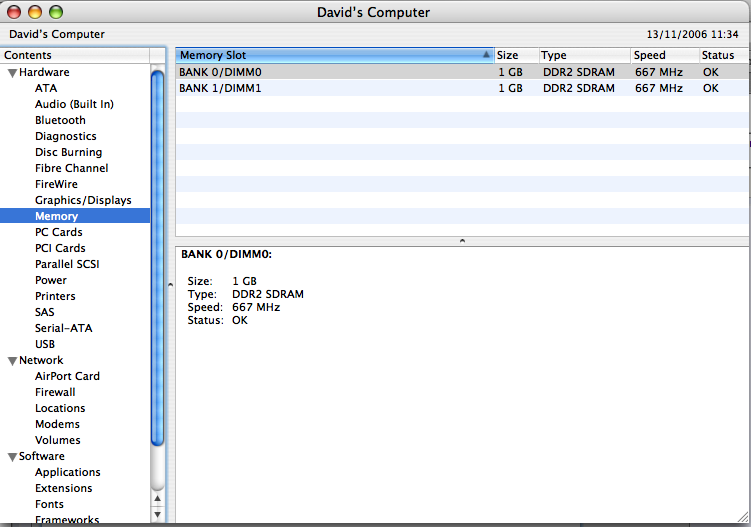Close the David's Computer window

point(14,12)
